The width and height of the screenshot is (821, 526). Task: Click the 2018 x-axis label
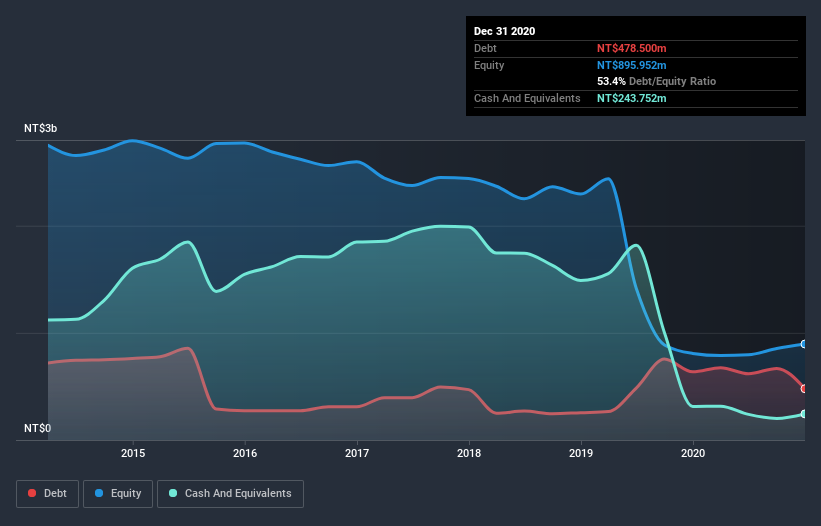pos(469,453)
